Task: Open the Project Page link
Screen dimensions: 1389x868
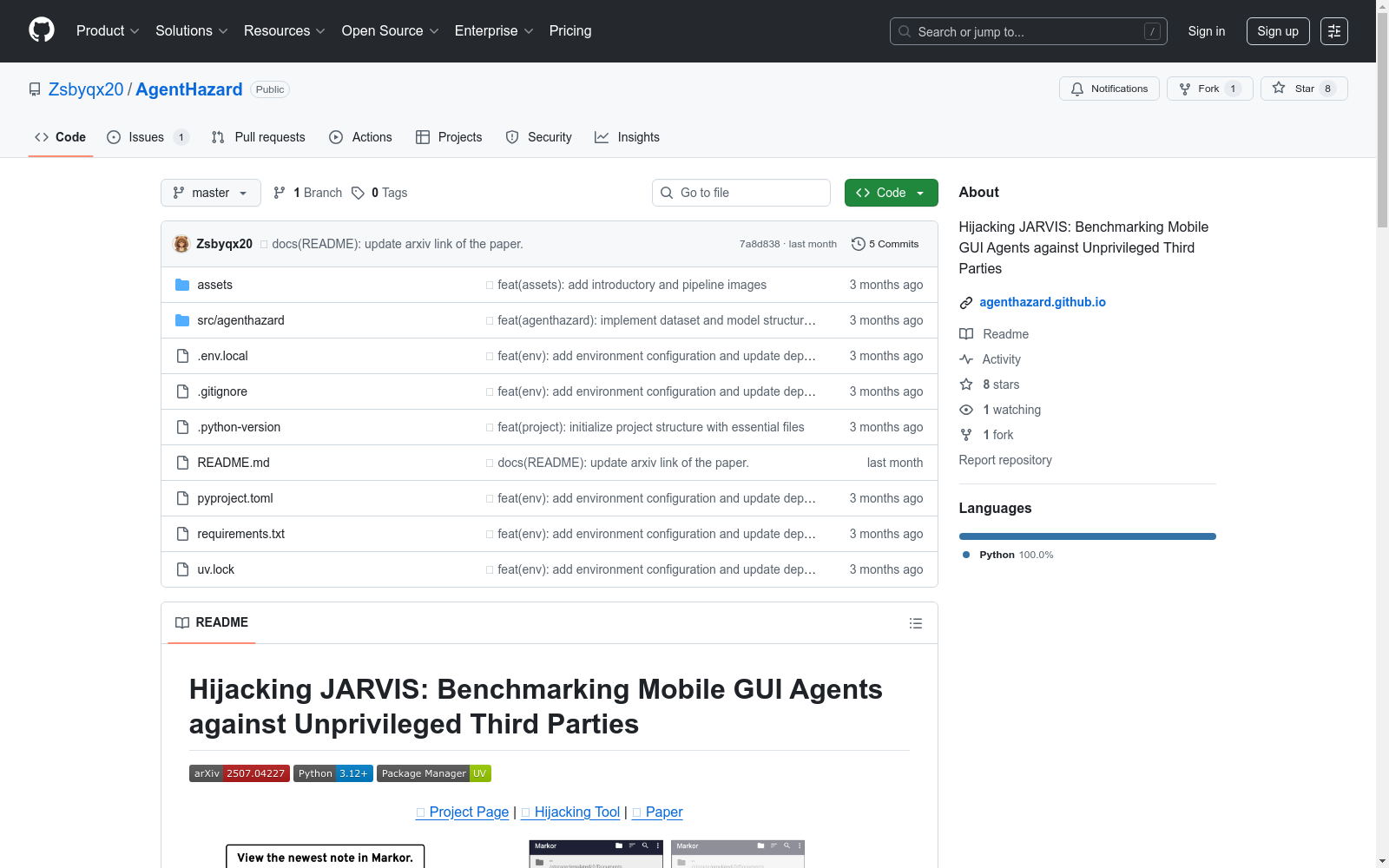Action: (x=463, y=812)
